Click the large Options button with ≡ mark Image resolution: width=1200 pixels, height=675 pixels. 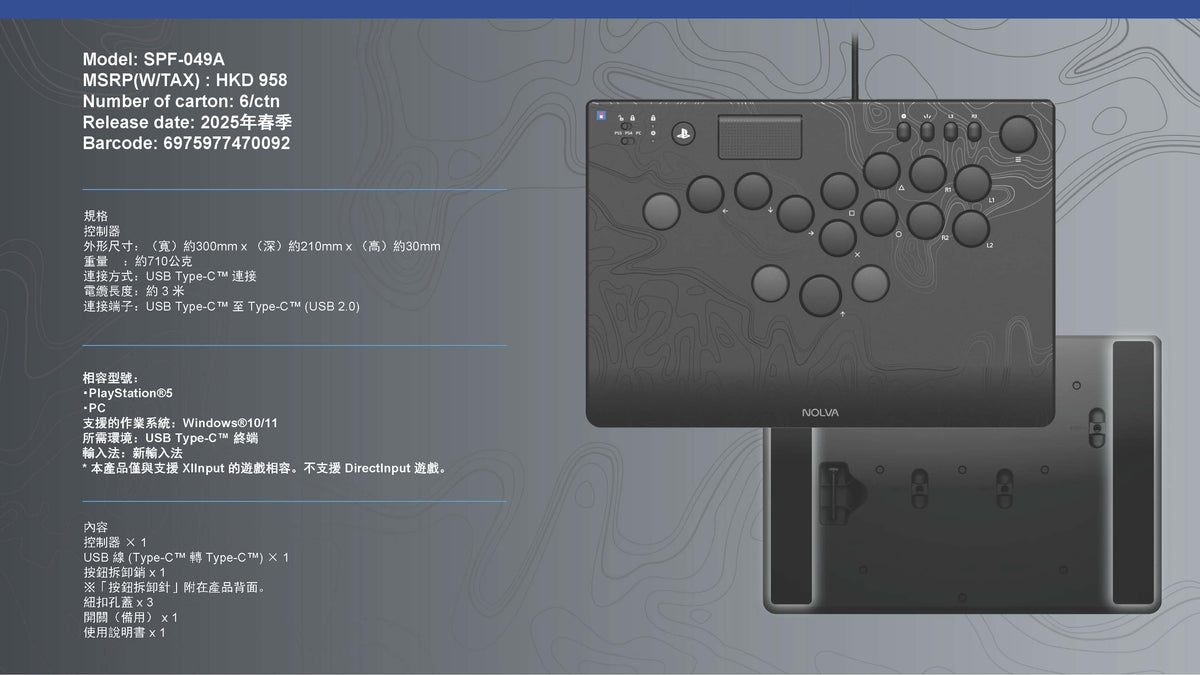1018,133
